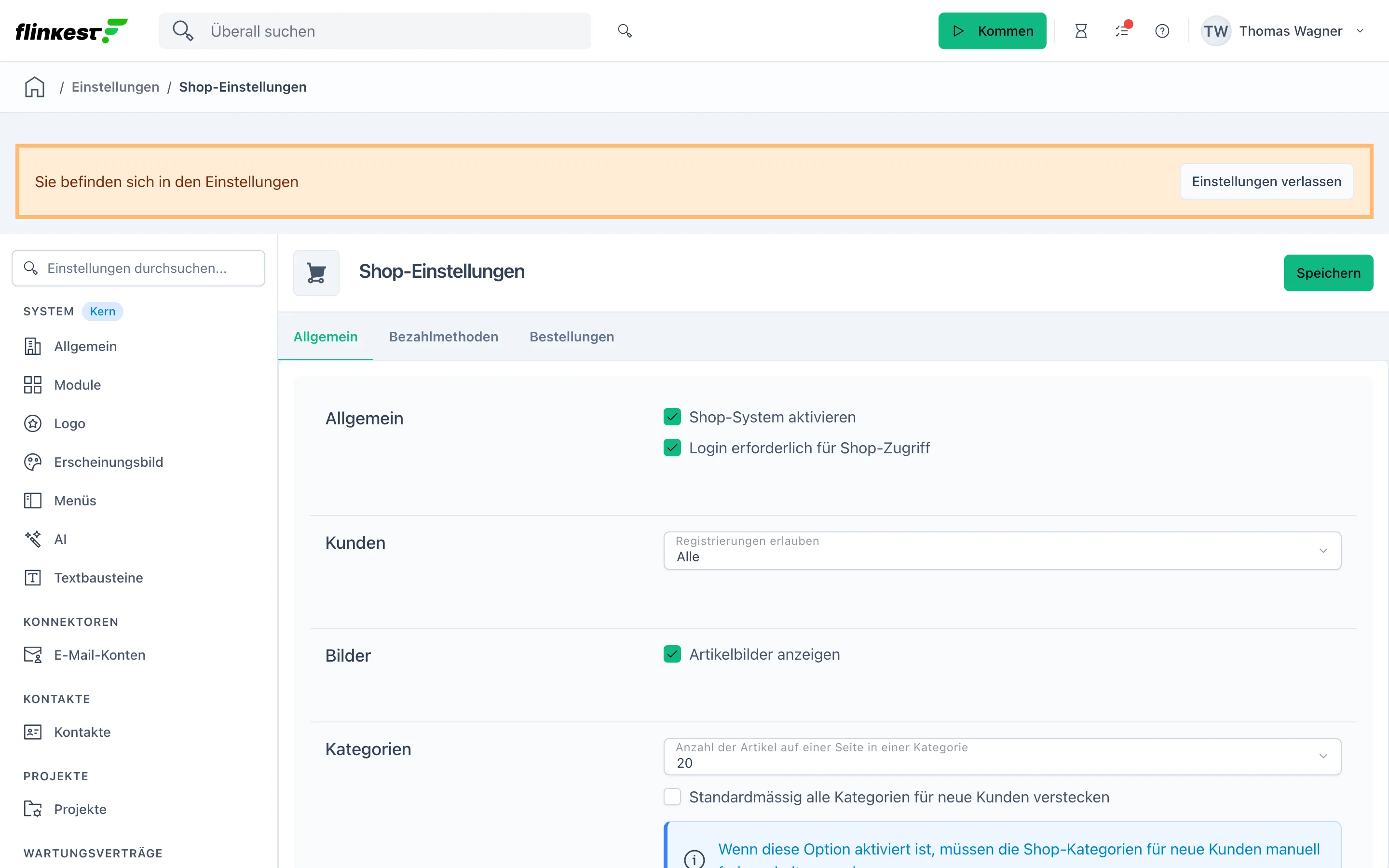Screen dimensions: 1389x868
Task: Switch to Bezahlmethoden tab
Action: [x=443, y=337]
